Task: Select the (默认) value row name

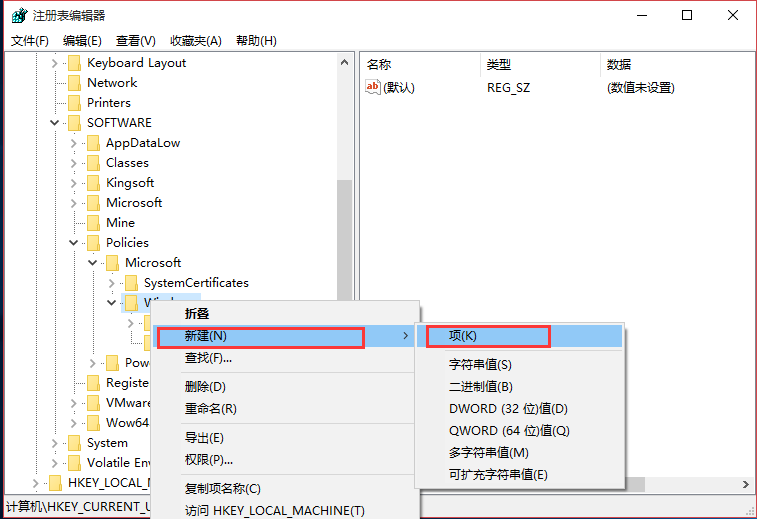Action: [399, 88]
